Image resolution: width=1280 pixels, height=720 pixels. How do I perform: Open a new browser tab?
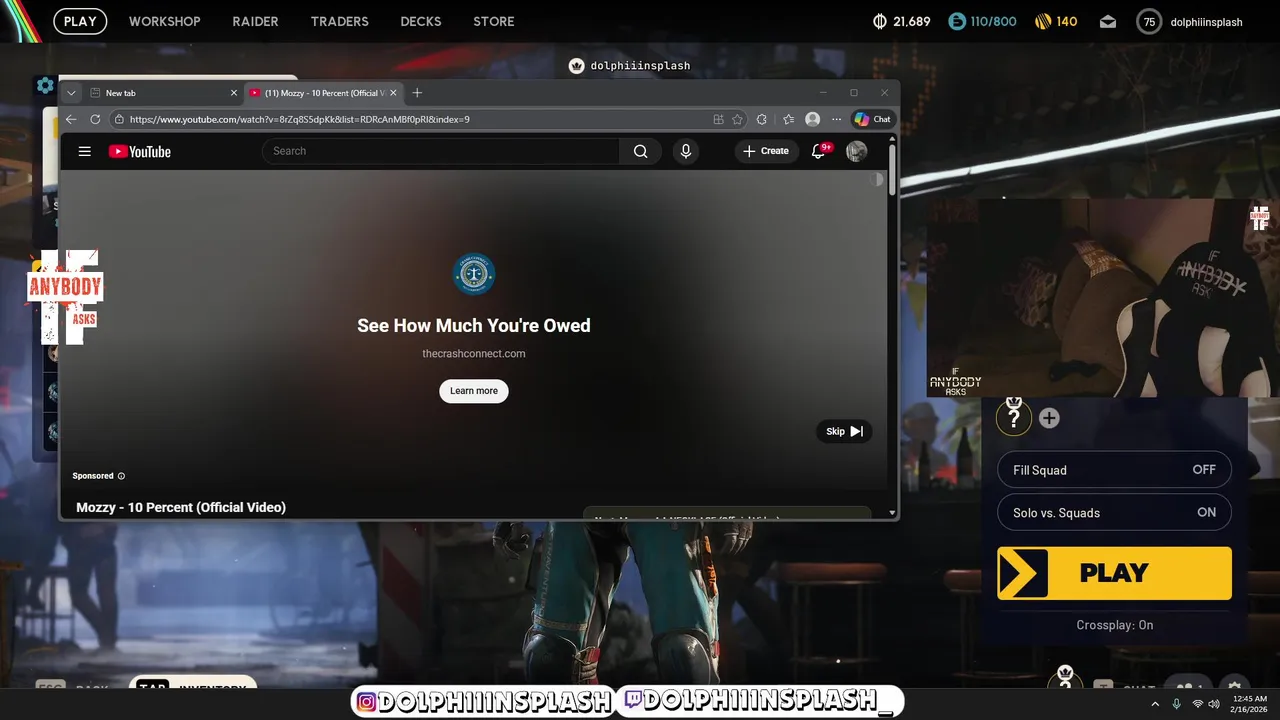417,93
